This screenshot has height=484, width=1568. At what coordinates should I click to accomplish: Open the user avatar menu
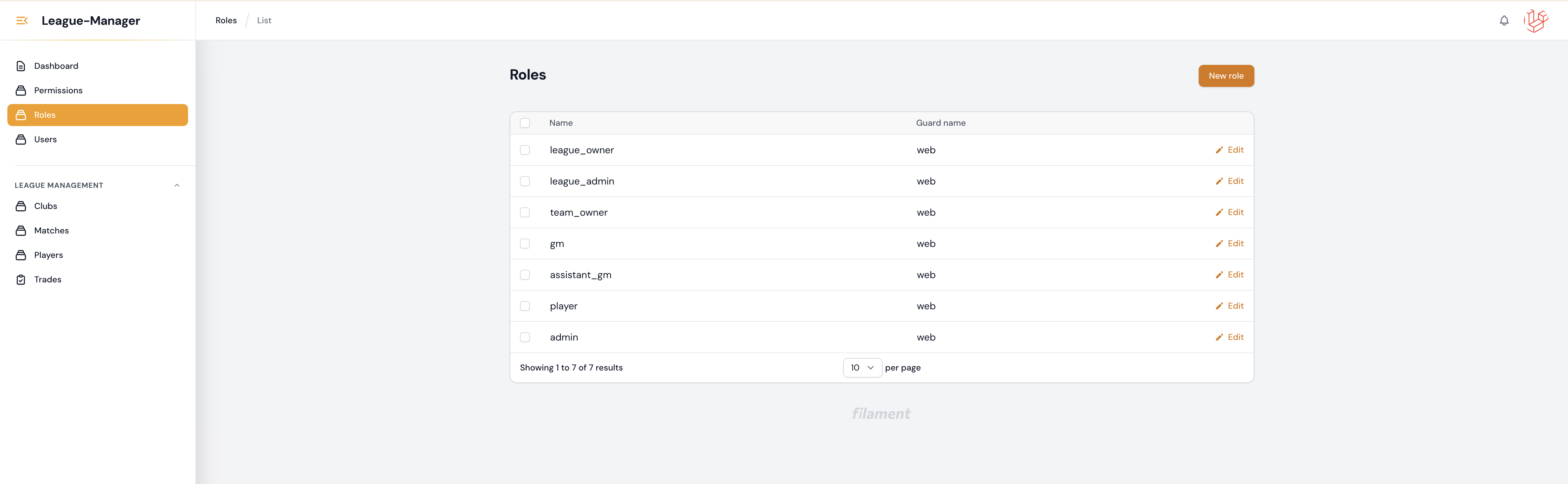(x=1535, y=21)
